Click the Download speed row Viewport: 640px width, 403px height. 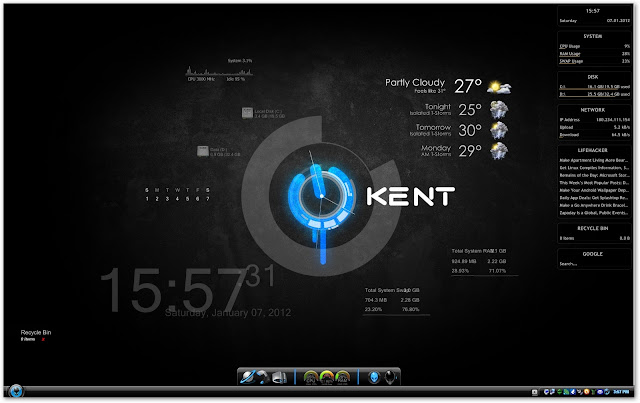pyautogui.click(x=594, y=135)
